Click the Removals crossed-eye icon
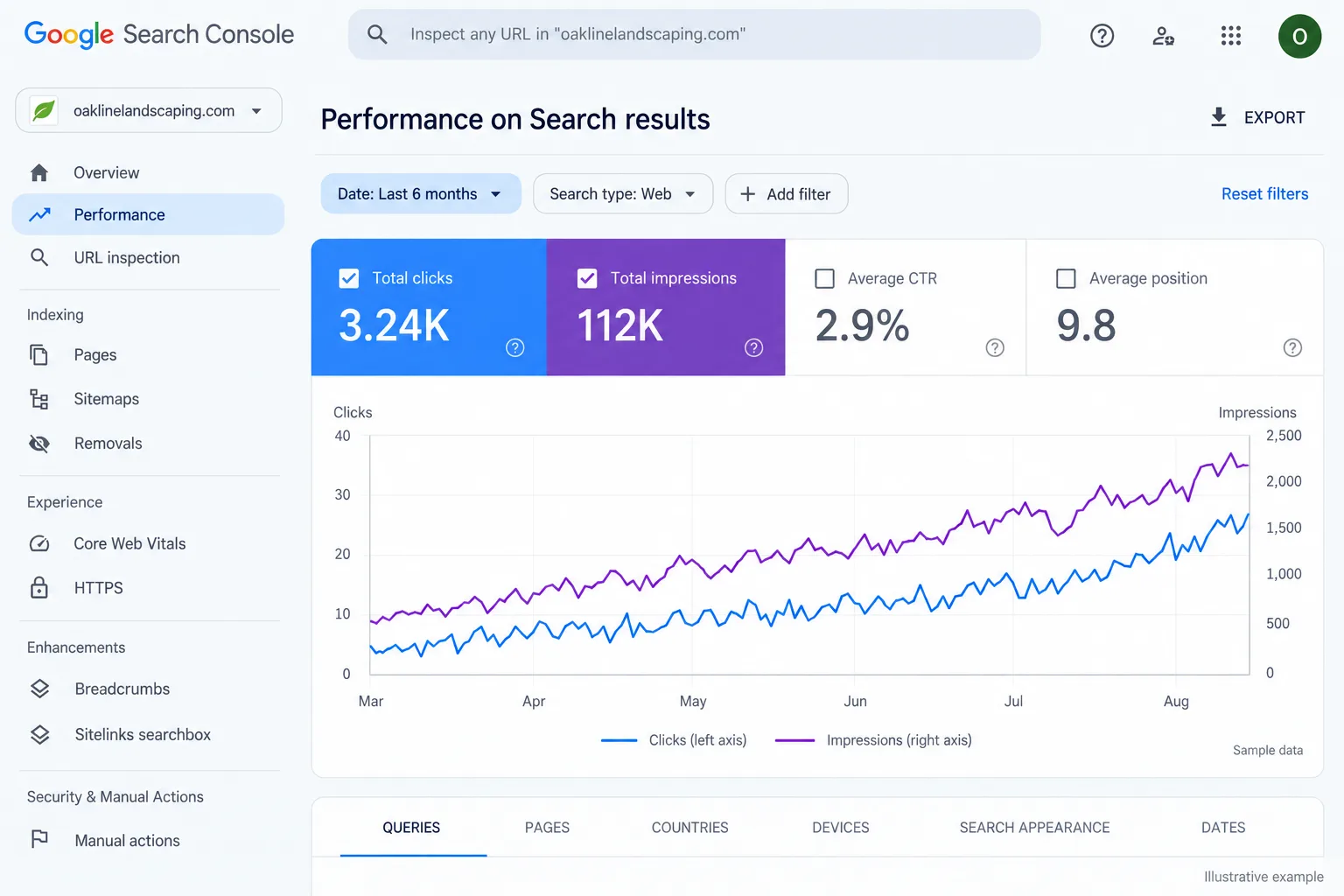Image resolution: width=1344 pixels, height=896 pixels. [x=39, y=443]
